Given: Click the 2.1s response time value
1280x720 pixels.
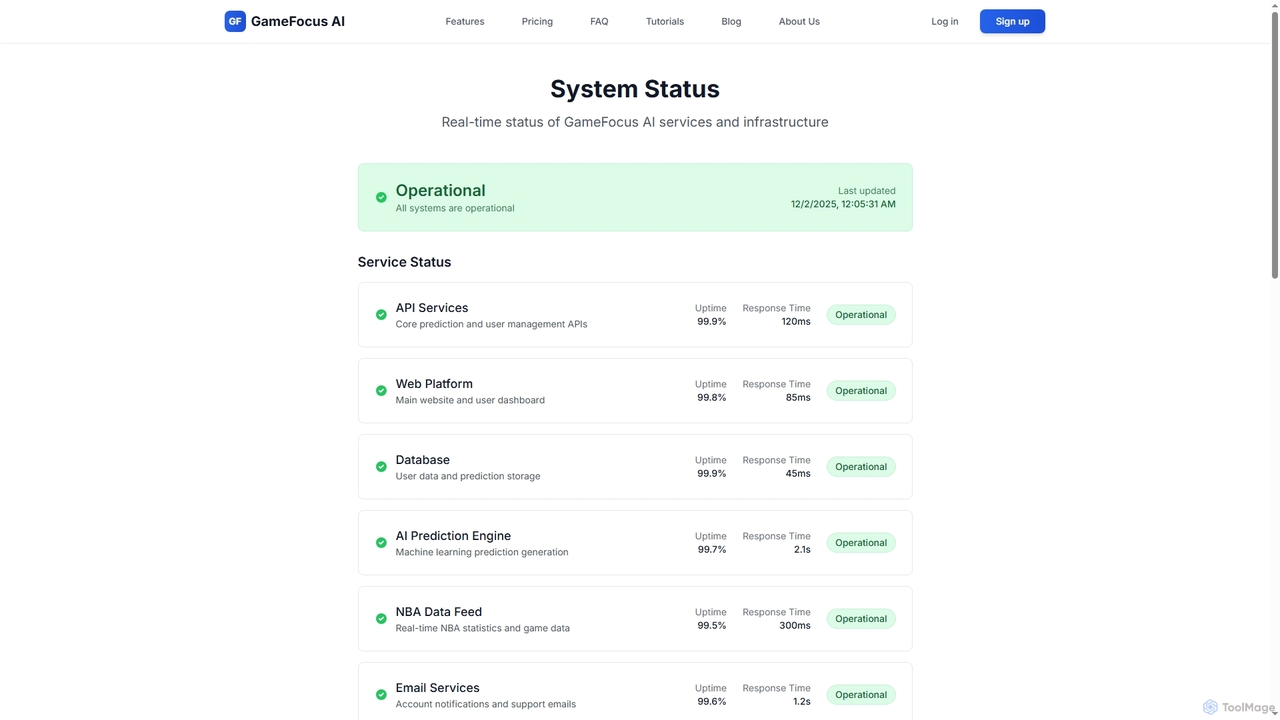Looking at the screenshot, I should tap(802, 550).
